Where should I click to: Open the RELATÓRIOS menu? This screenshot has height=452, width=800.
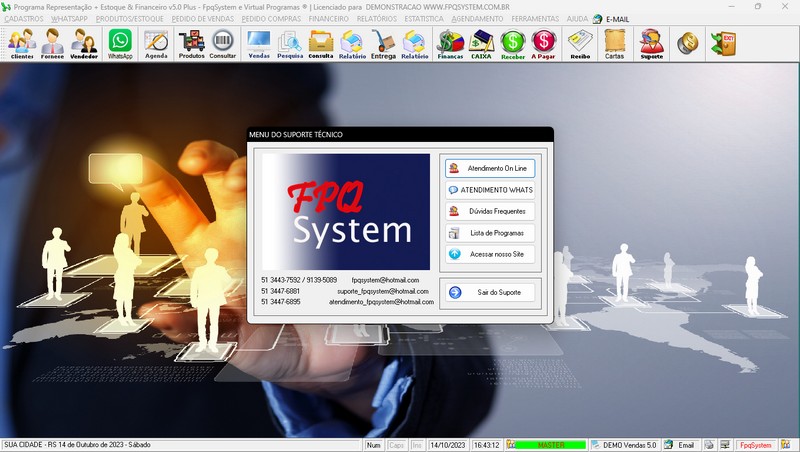(377, 19)
